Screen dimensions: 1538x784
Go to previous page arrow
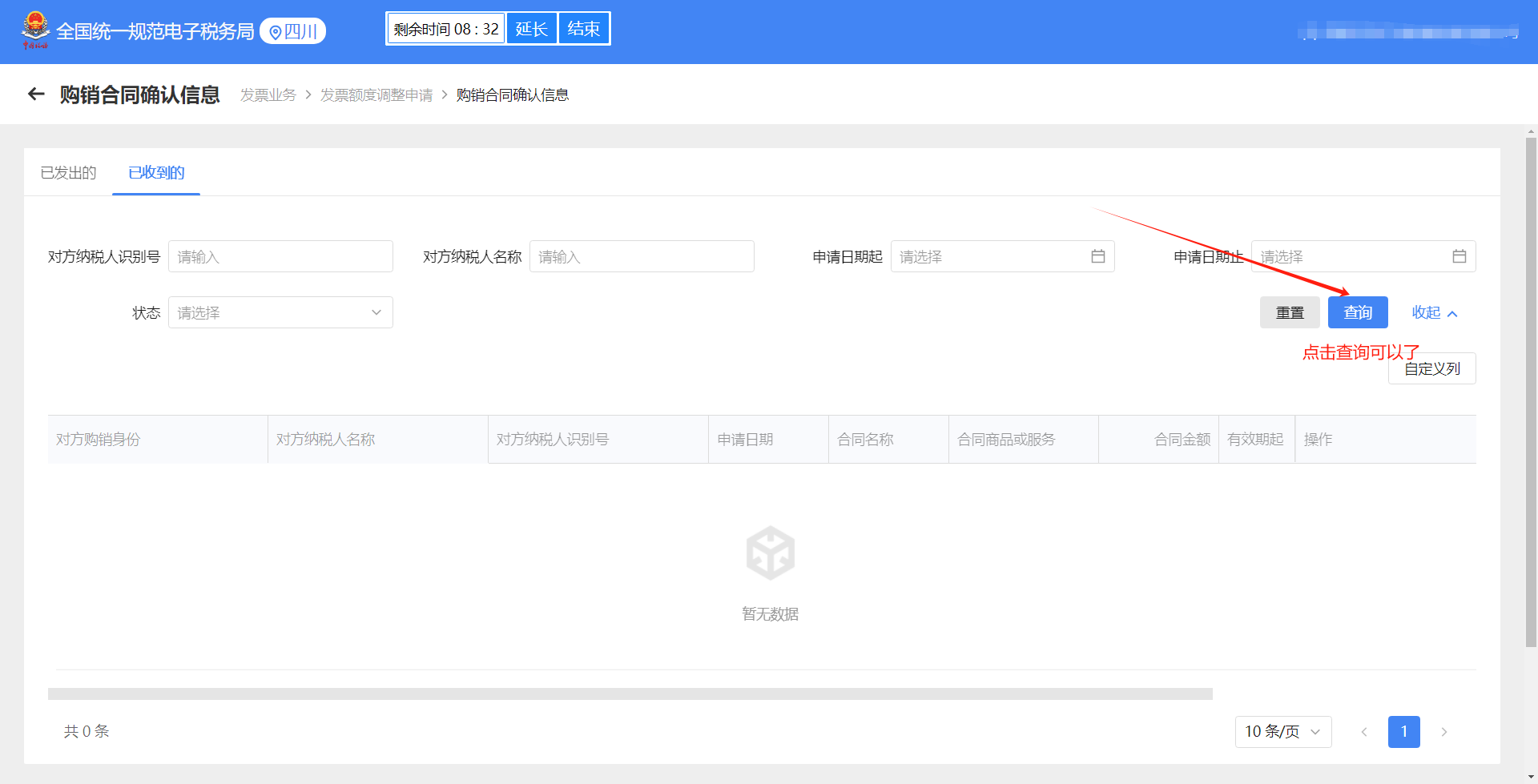point(1363,732)
